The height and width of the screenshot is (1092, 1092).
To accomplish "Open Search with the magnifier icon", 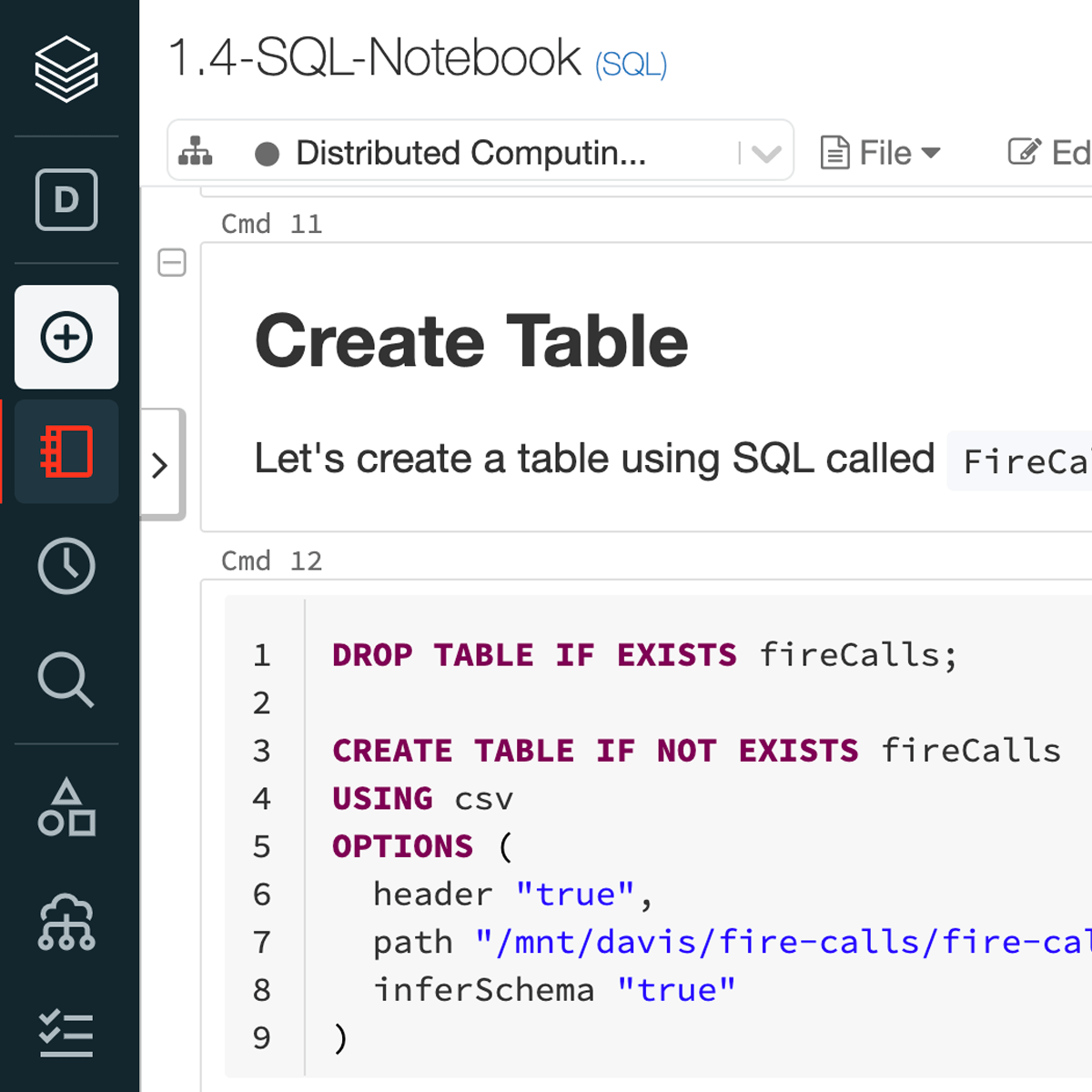I will point(66,680).
